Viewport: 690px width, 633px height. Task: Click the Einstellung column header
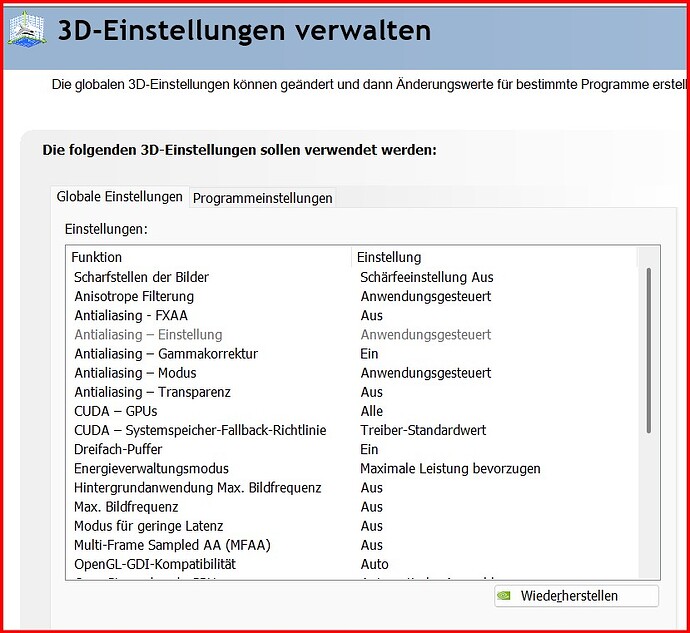(494, 257)
